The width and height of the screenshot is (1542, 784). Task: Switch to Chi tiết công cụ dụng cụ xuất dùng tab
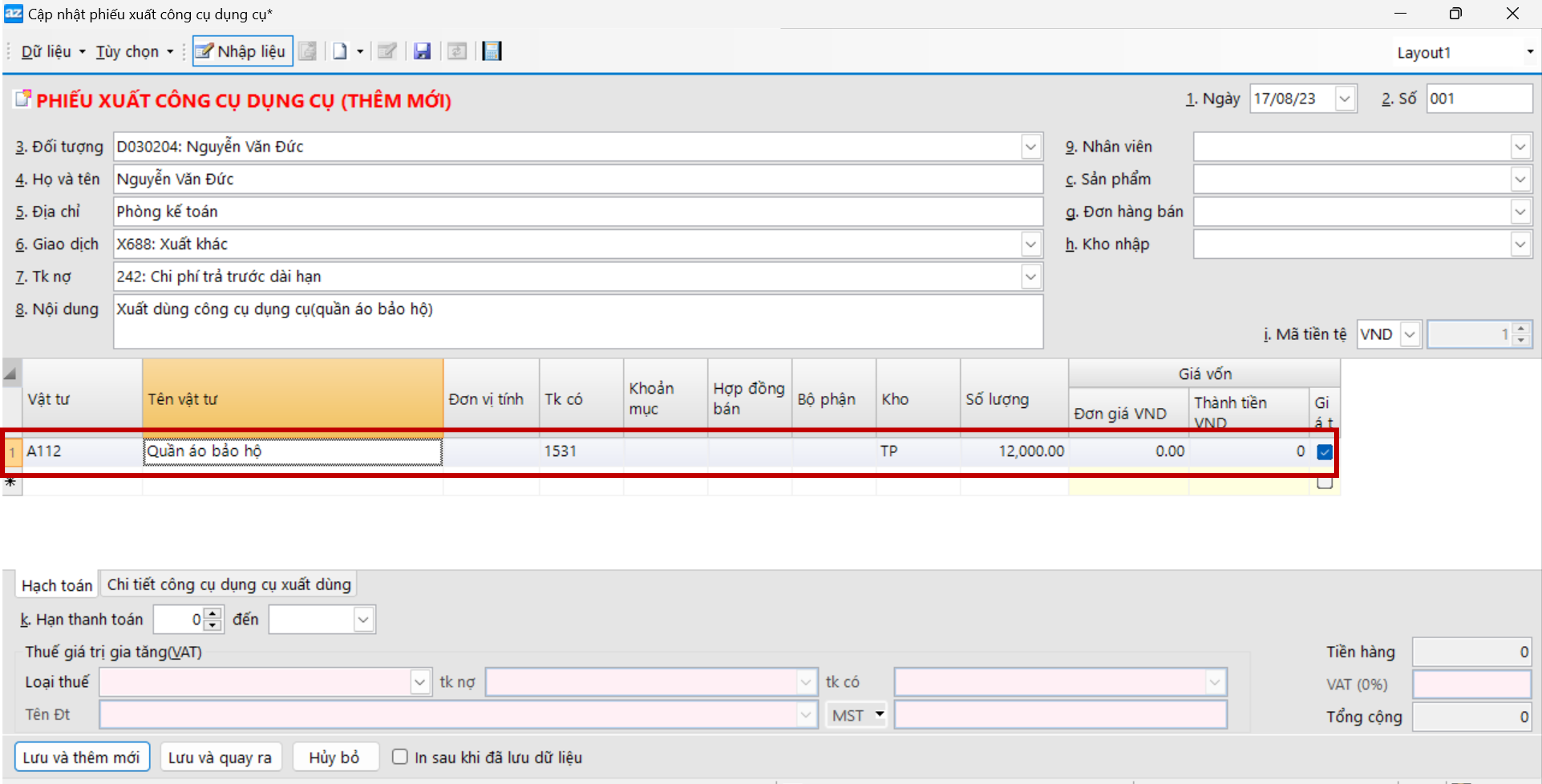point(229,584)
